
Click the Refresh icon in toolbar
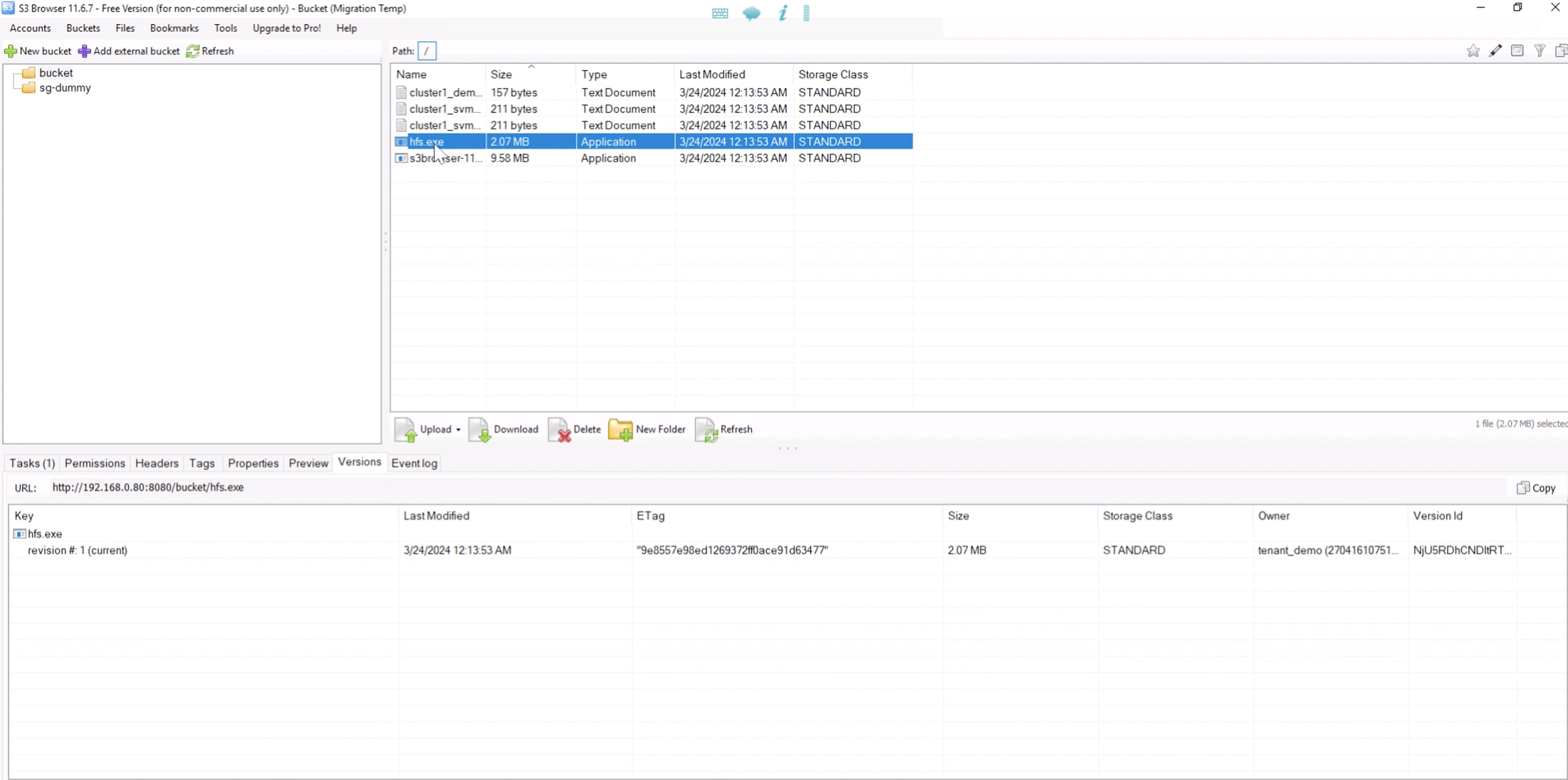point(193,51)
